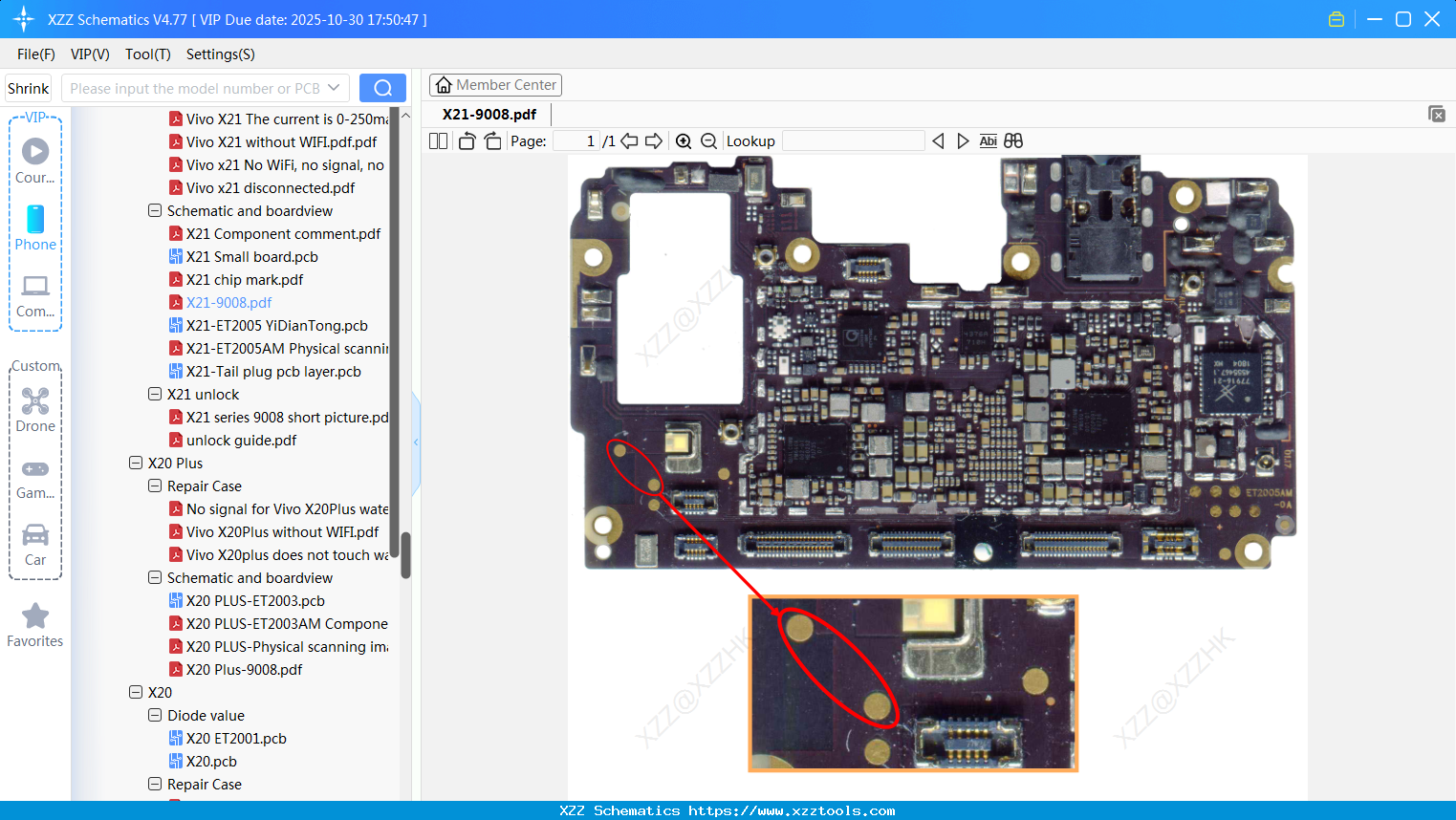This screenshot has width=1456, height=820.
Task: Rotate the page counterclockwise
Action: [467, 141]
